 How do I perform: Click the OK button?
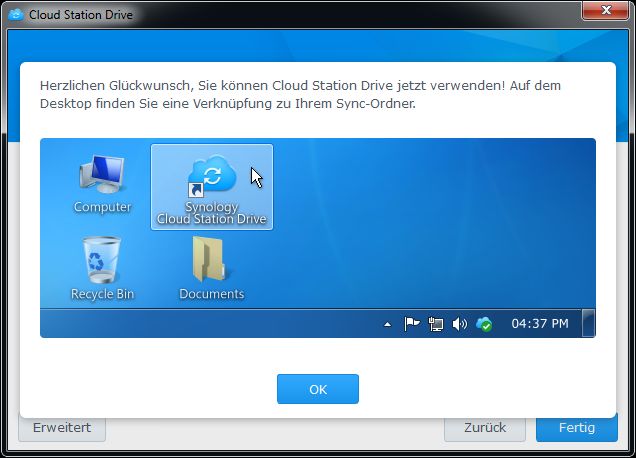coord(318,389)
